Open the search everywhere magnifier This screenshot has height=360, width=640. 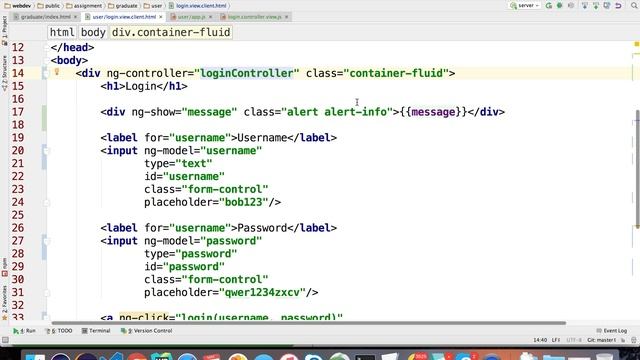click(x=635, y=6)
